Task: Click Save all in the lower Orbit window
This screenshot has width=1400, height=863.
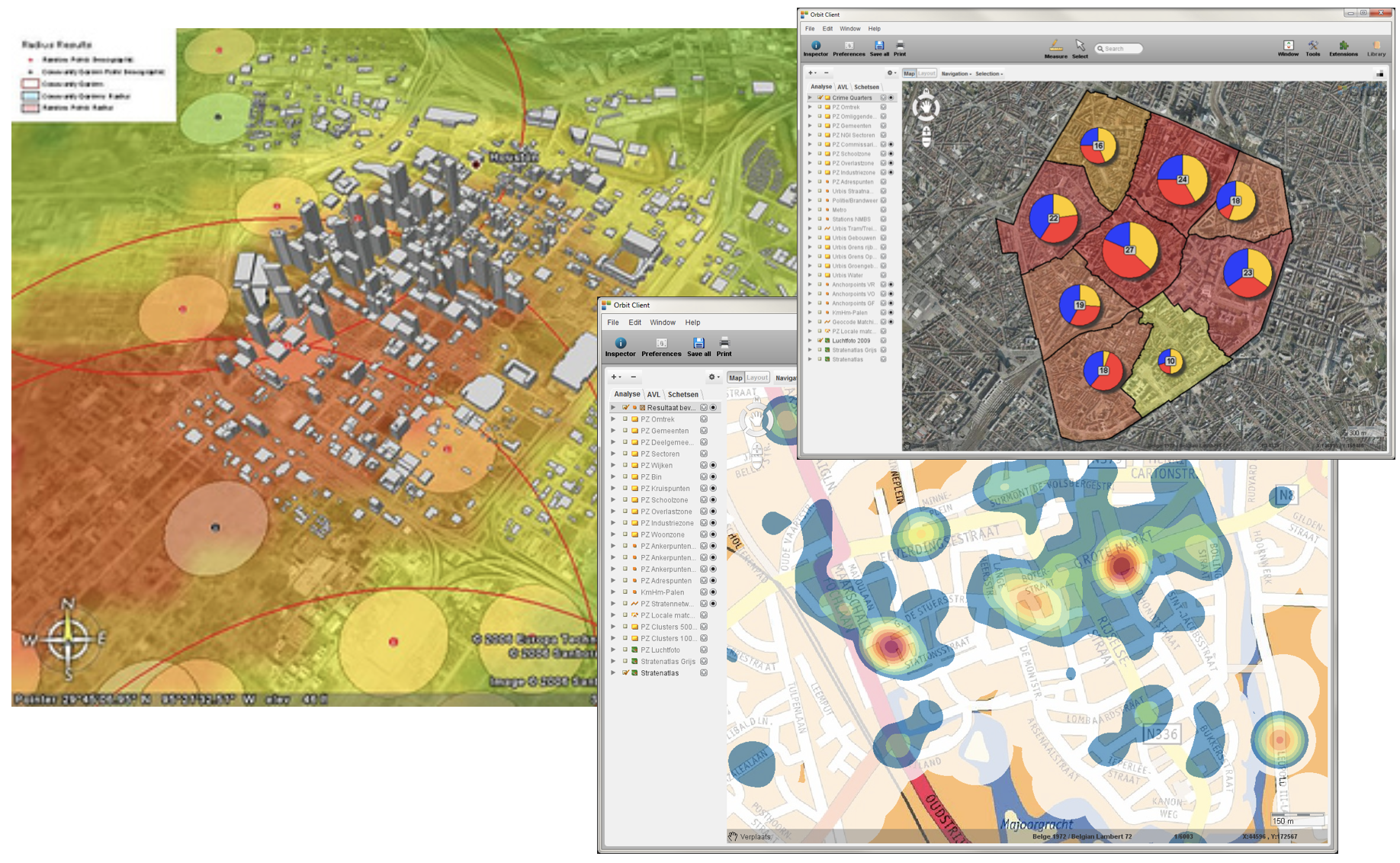Action: pos(698,346)
